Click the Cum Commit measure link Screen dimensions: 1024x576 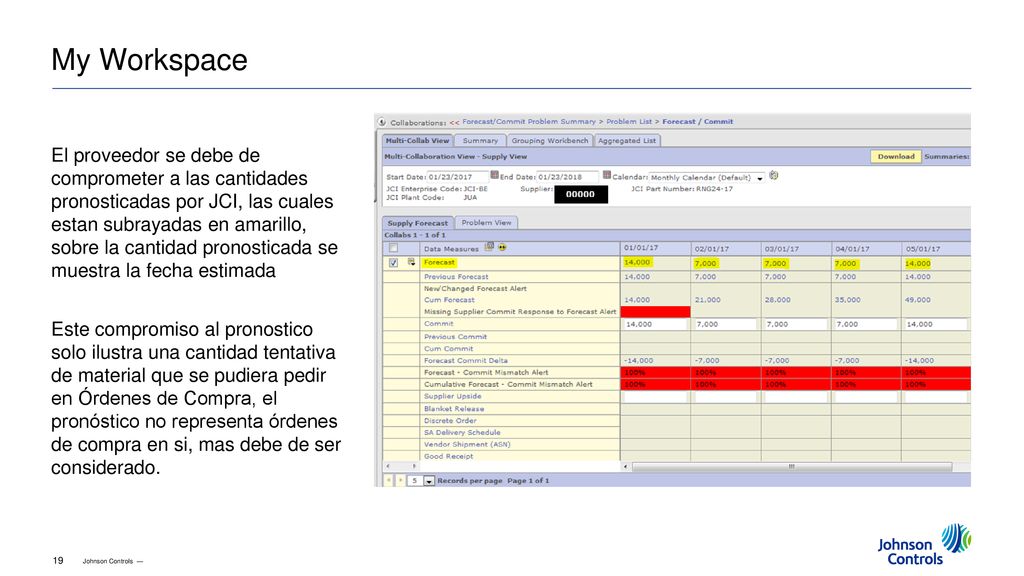[x=449, y=349]
